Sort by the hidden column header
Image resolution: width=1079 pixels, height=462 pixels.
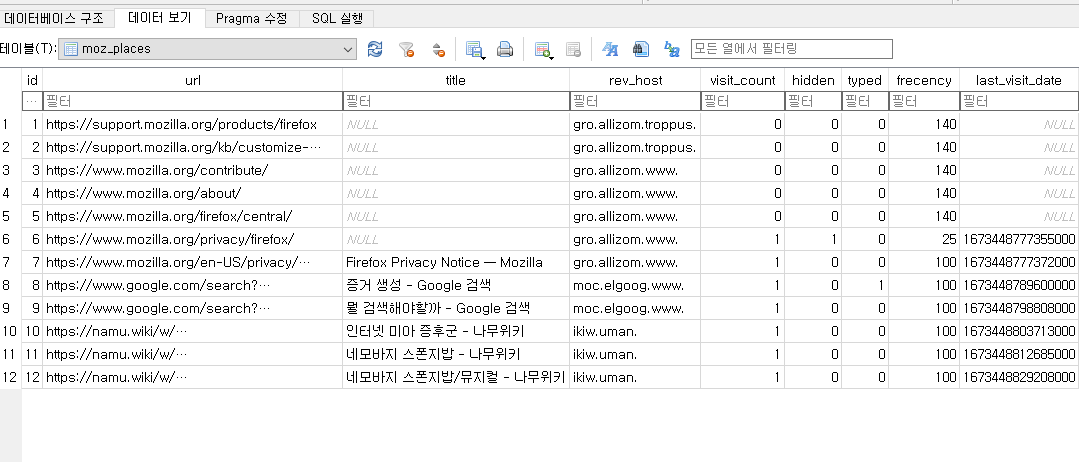tap(813, 80)
